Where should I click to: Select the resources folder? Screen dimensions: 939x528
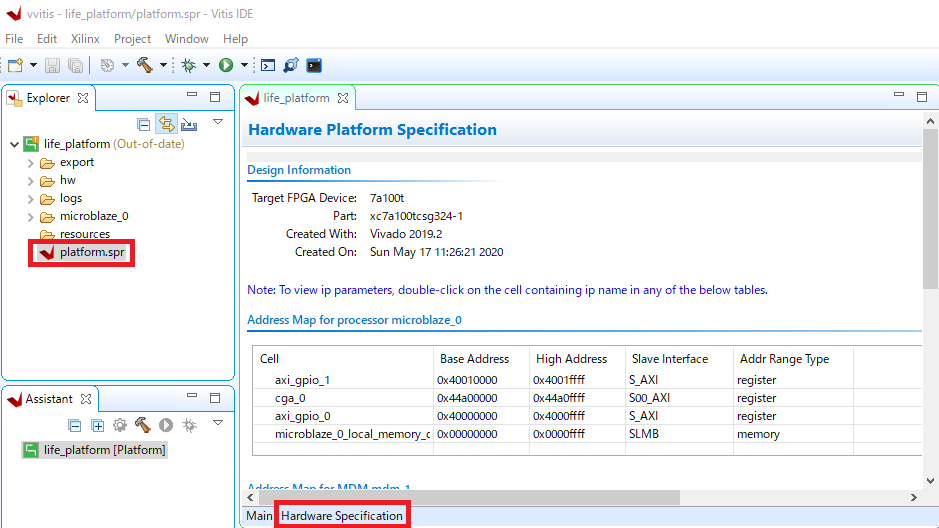coord(85,234)
